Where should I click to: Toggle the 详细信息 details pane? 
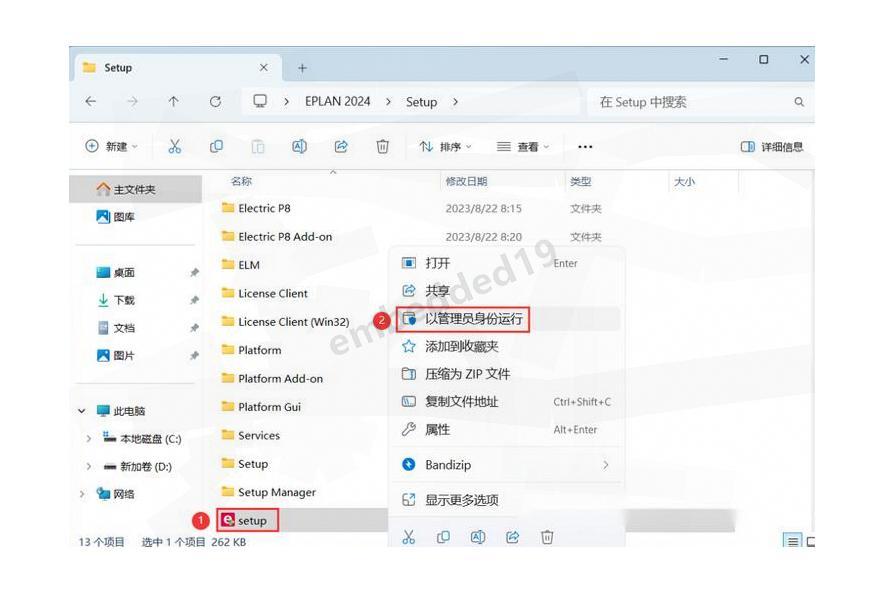coord(772,147)
